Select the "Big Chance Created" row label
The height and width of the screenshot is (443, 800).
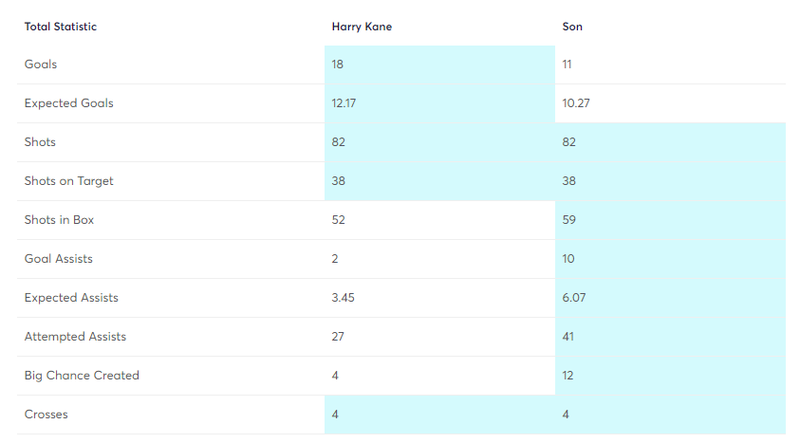tap(82, 376)
